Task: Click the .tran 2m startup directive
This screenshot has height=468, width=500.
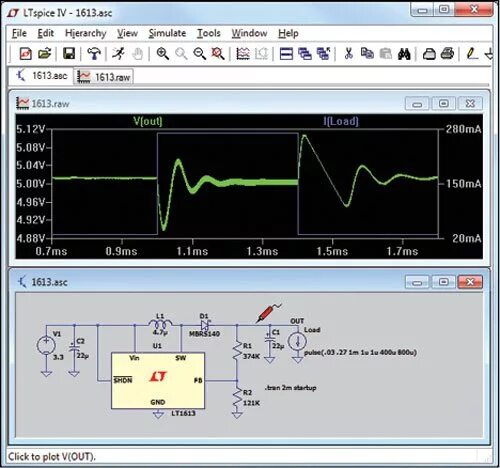Action: (x=290, y=388)
